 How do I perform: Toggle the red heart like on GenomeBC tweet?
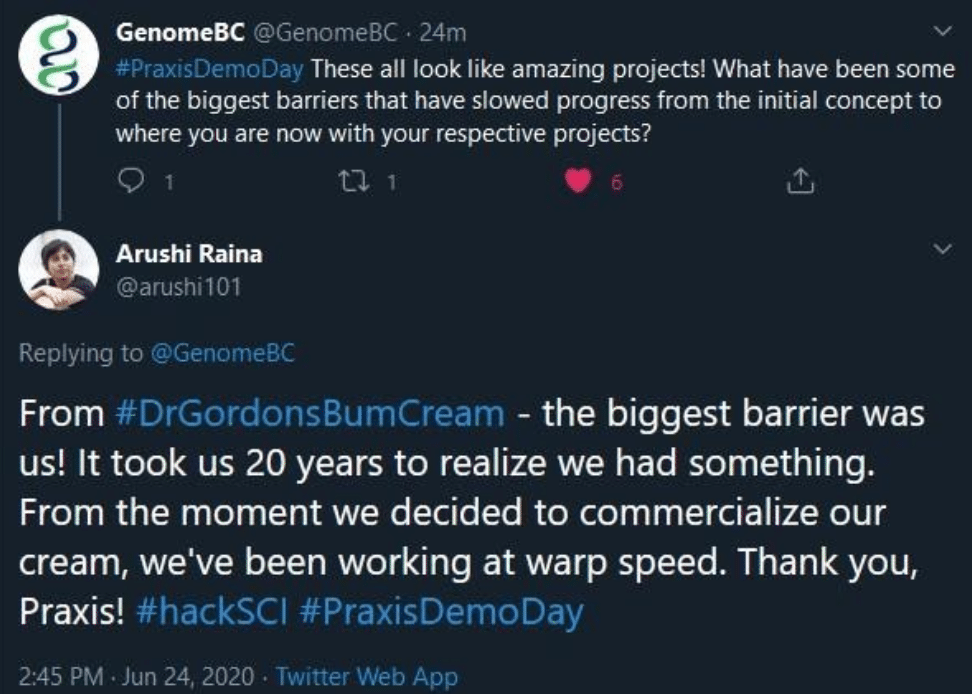(579, 182)
